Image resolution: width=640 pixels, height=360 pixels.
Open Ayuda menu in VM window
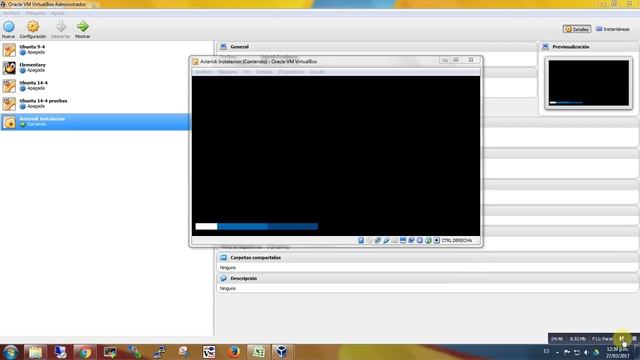[317, 72]
